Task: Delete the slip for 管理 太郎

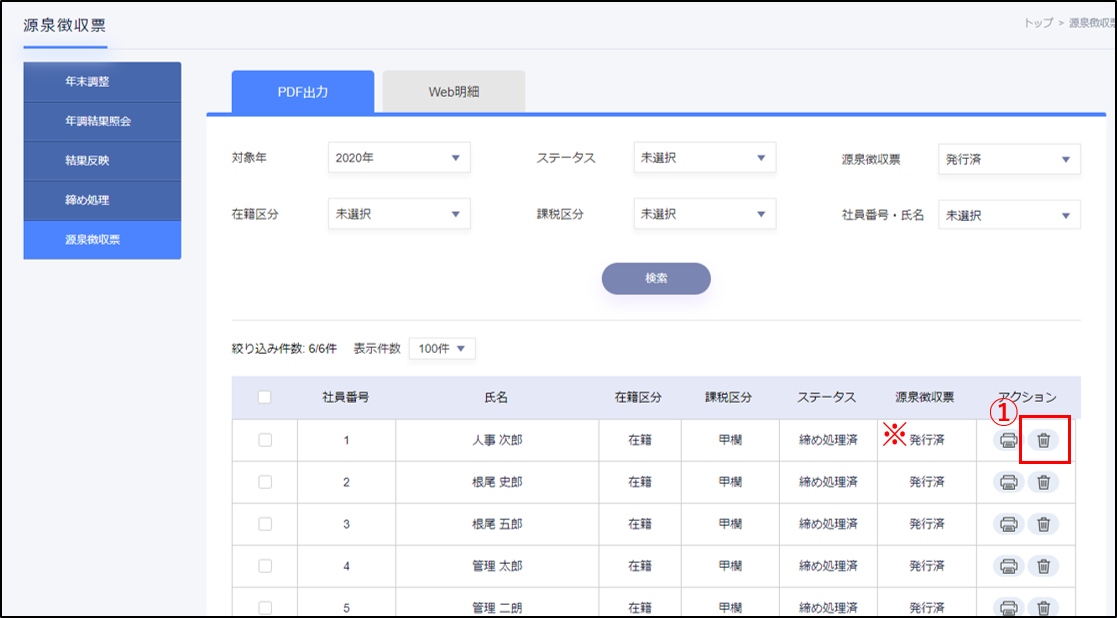Action: pos(1043,566)
